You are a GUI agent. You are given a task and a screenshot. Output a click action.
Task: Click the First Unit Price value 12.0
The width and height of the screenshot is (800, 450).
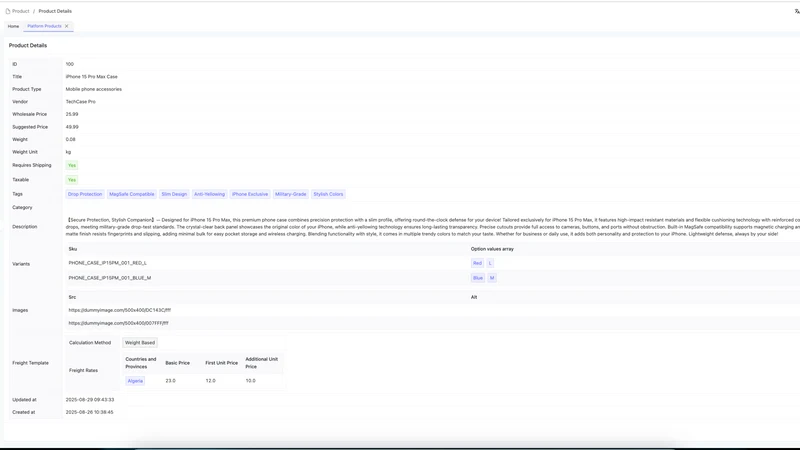(x=210, y=381)
